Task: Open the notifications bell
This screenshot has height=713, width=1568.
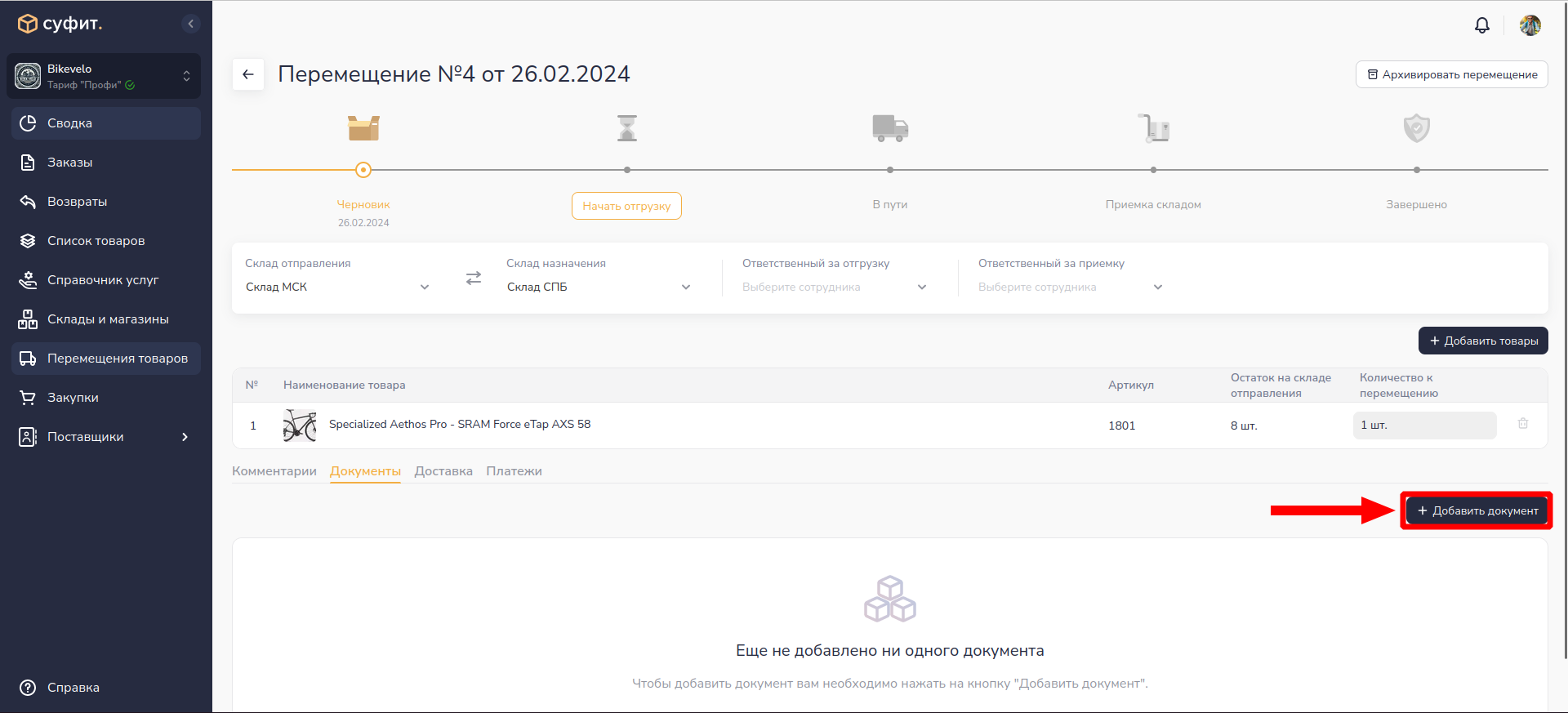Action: point(1482,25)
